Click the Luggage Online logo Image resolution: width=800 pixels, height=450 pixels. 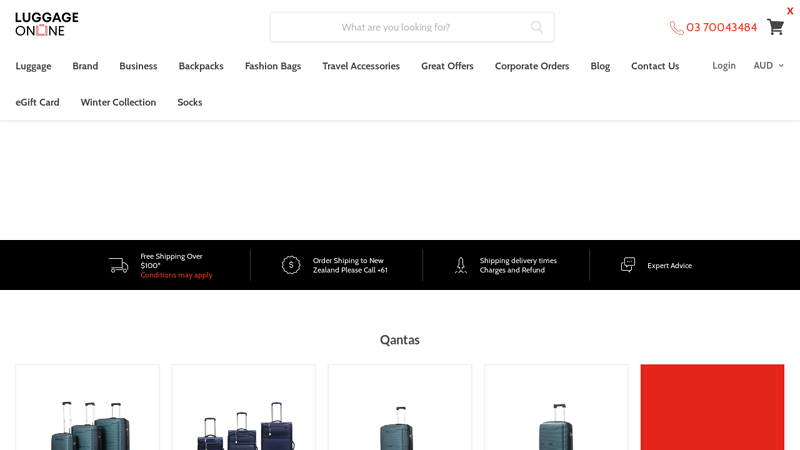pos(47,24)
